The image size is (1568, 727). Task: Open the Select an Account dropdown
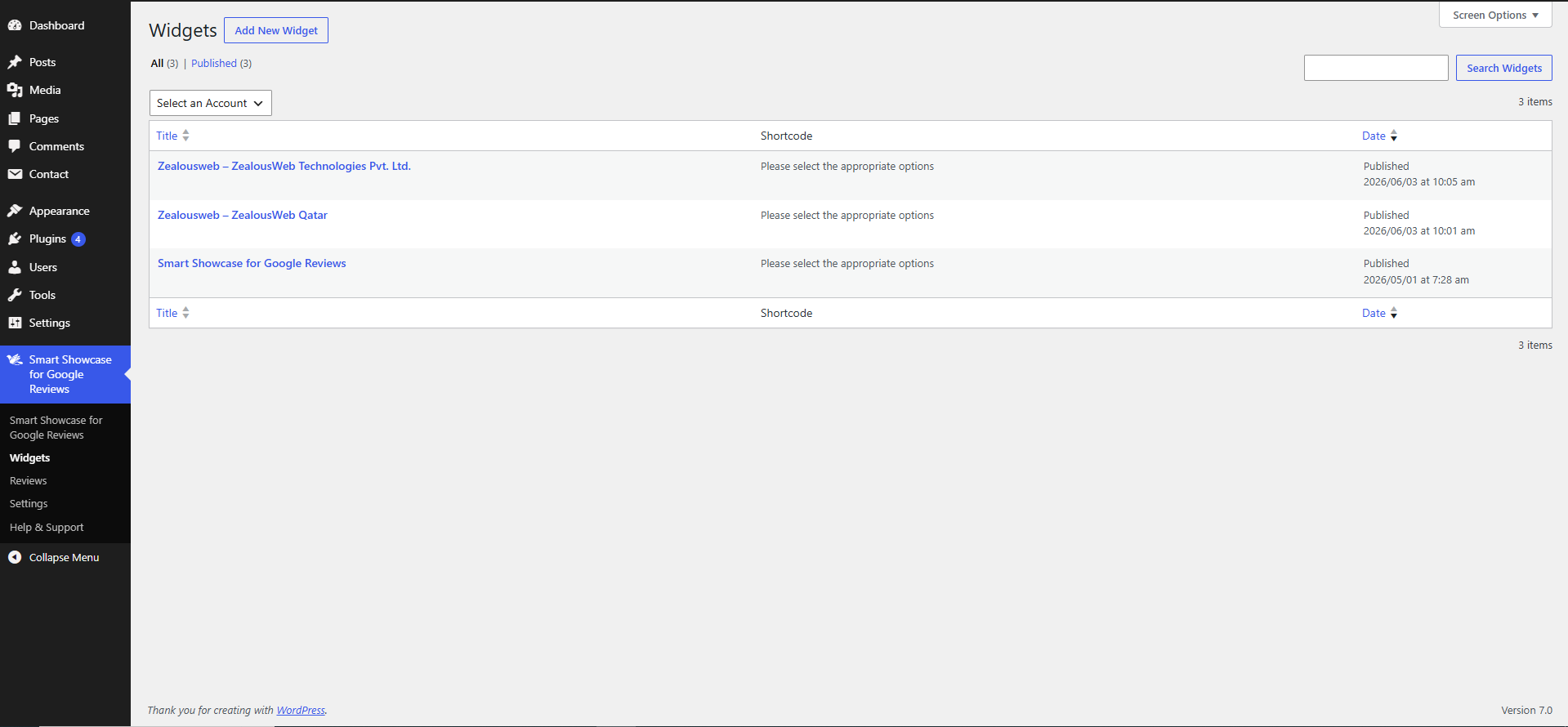[x=211, y=103]
